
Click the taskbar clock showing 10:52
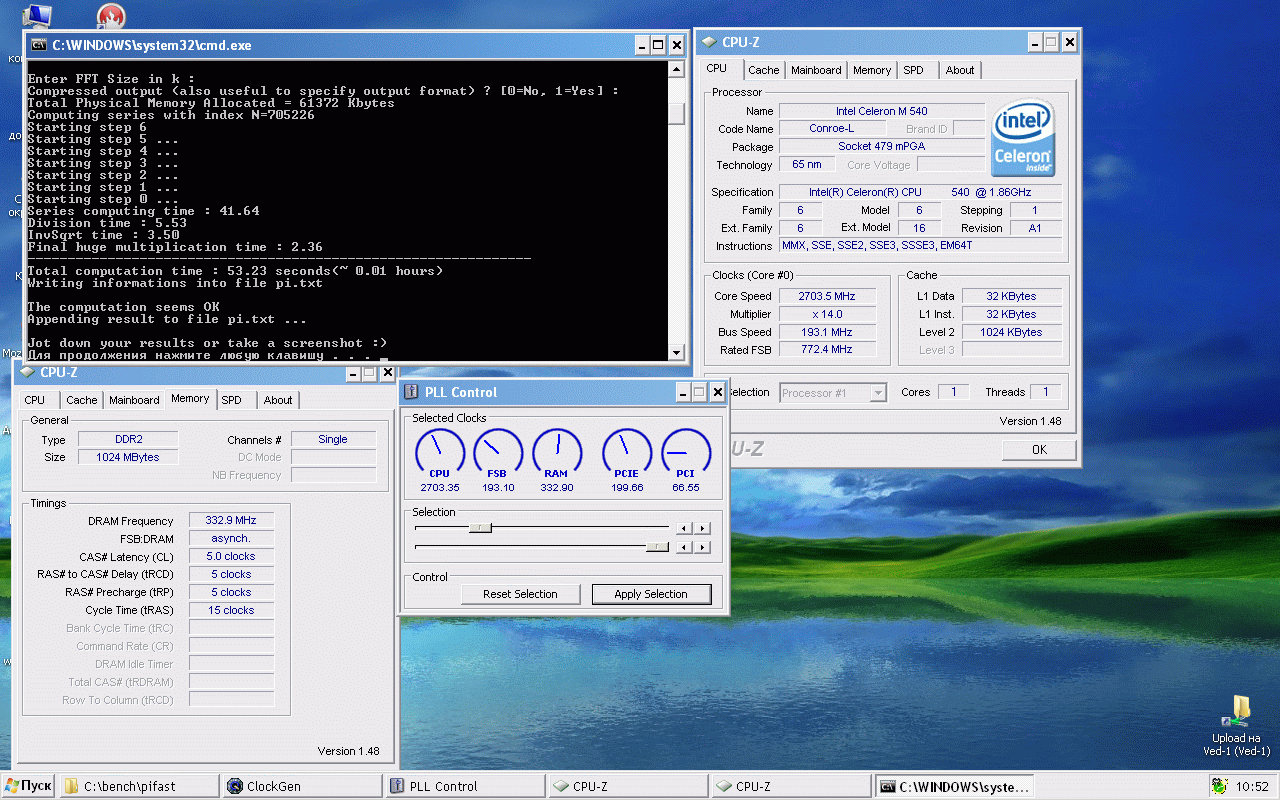(x=1252, y=787)
